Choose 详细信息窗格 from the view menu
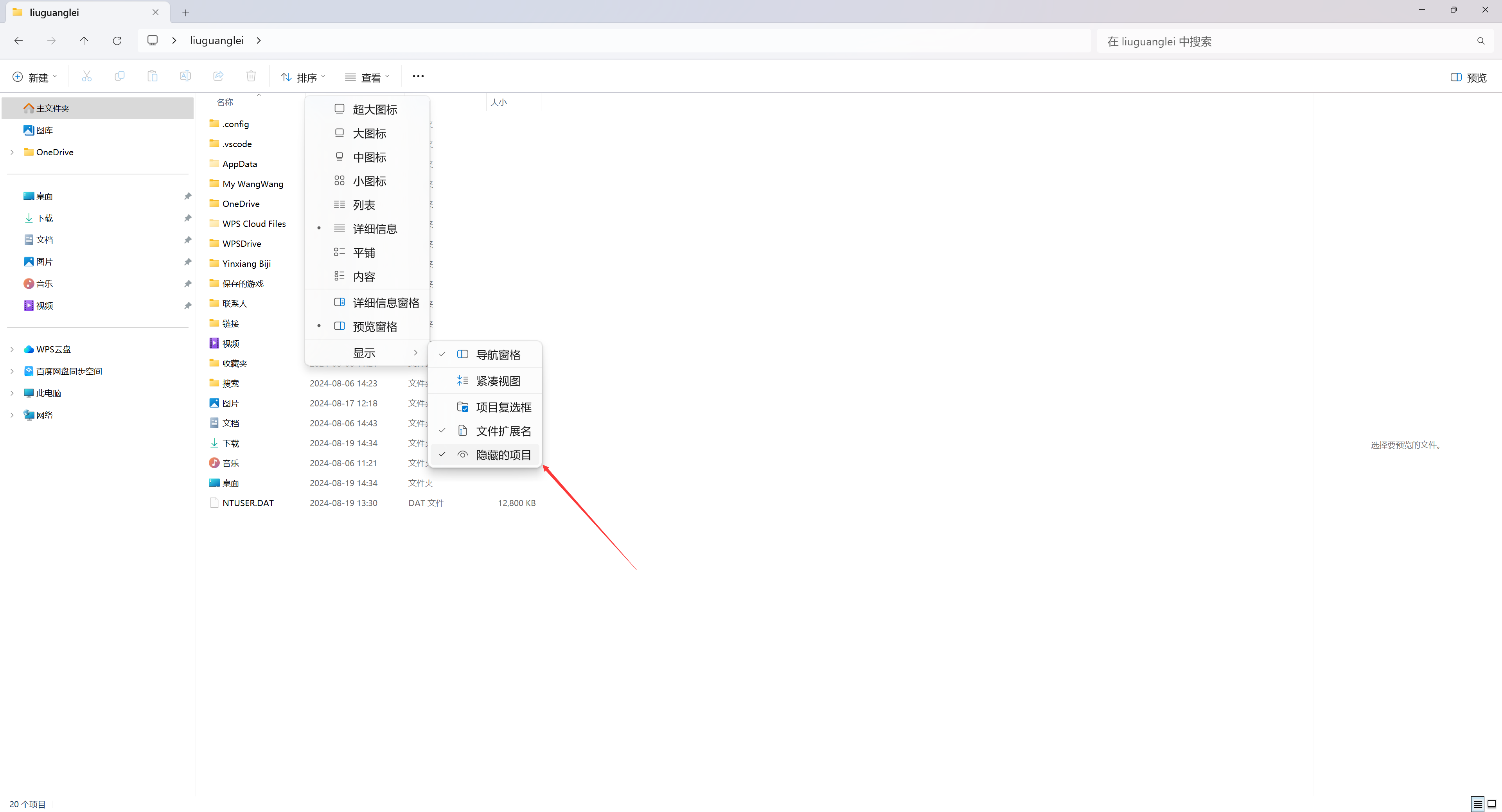 [385, 302]
